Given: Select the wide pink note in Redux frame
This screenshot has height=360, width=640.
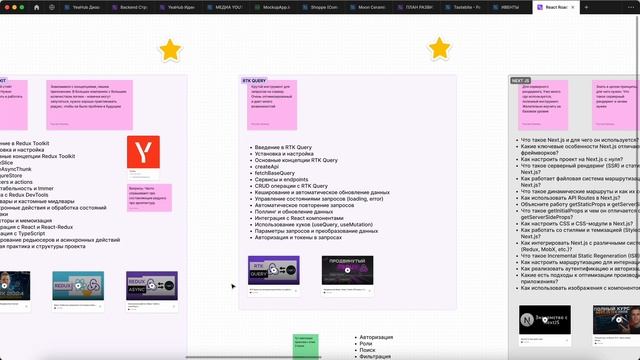Looking at the screenshot, I should tap(89, 105).
